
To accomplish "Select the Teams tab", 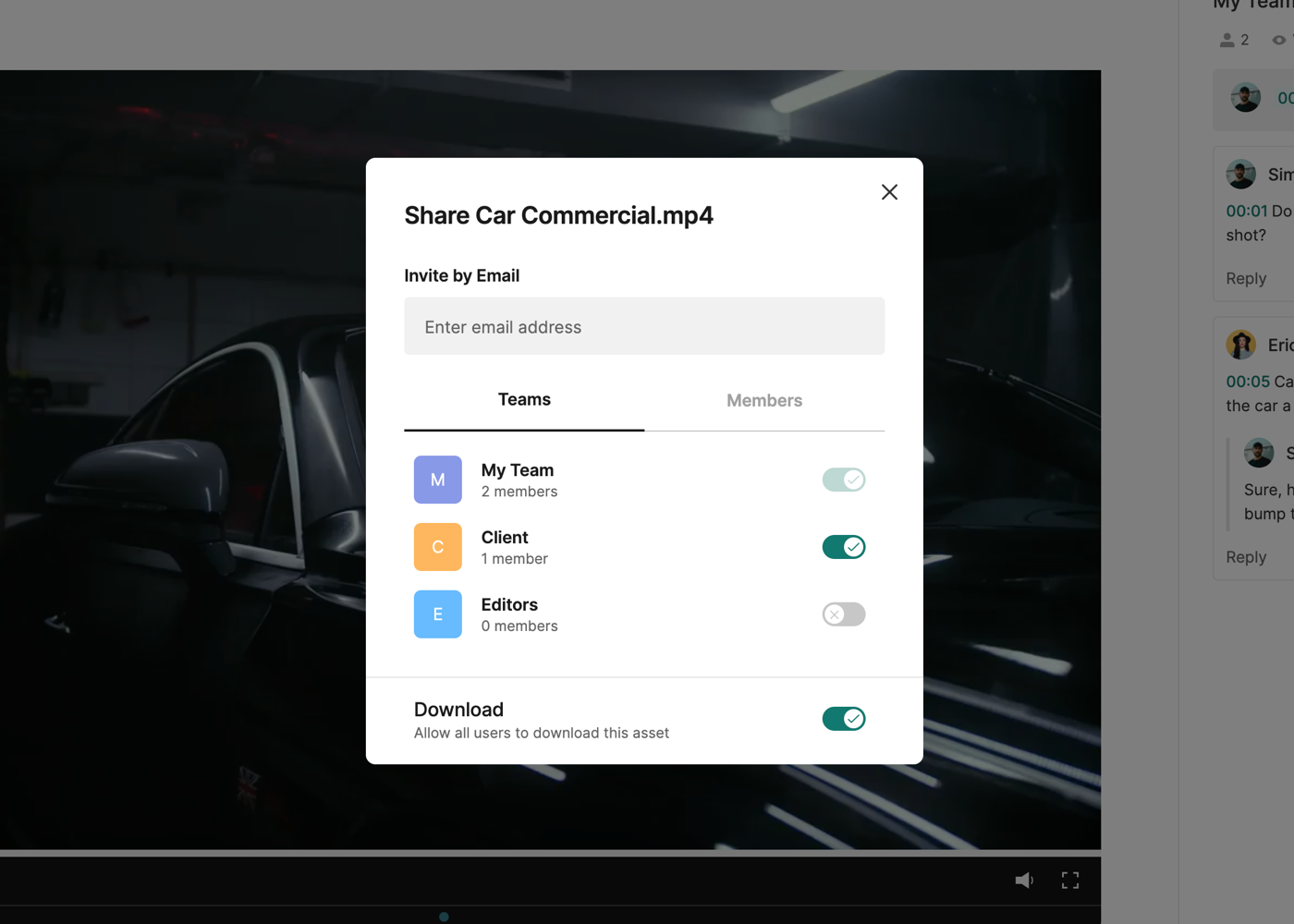I will click(x=524, y=400).
